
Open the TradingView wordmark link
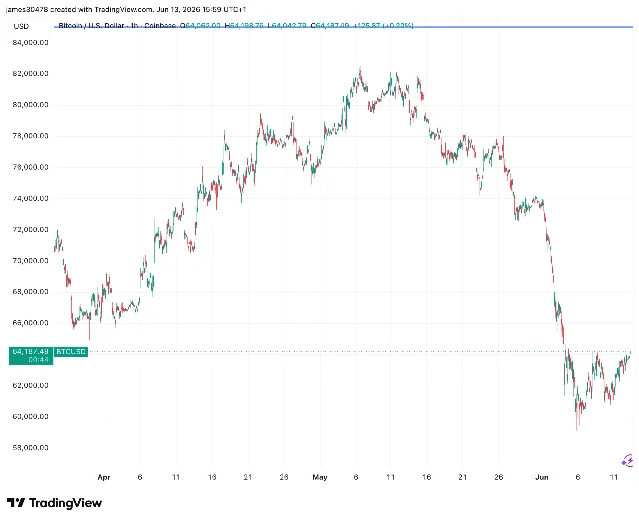point(66,503)
